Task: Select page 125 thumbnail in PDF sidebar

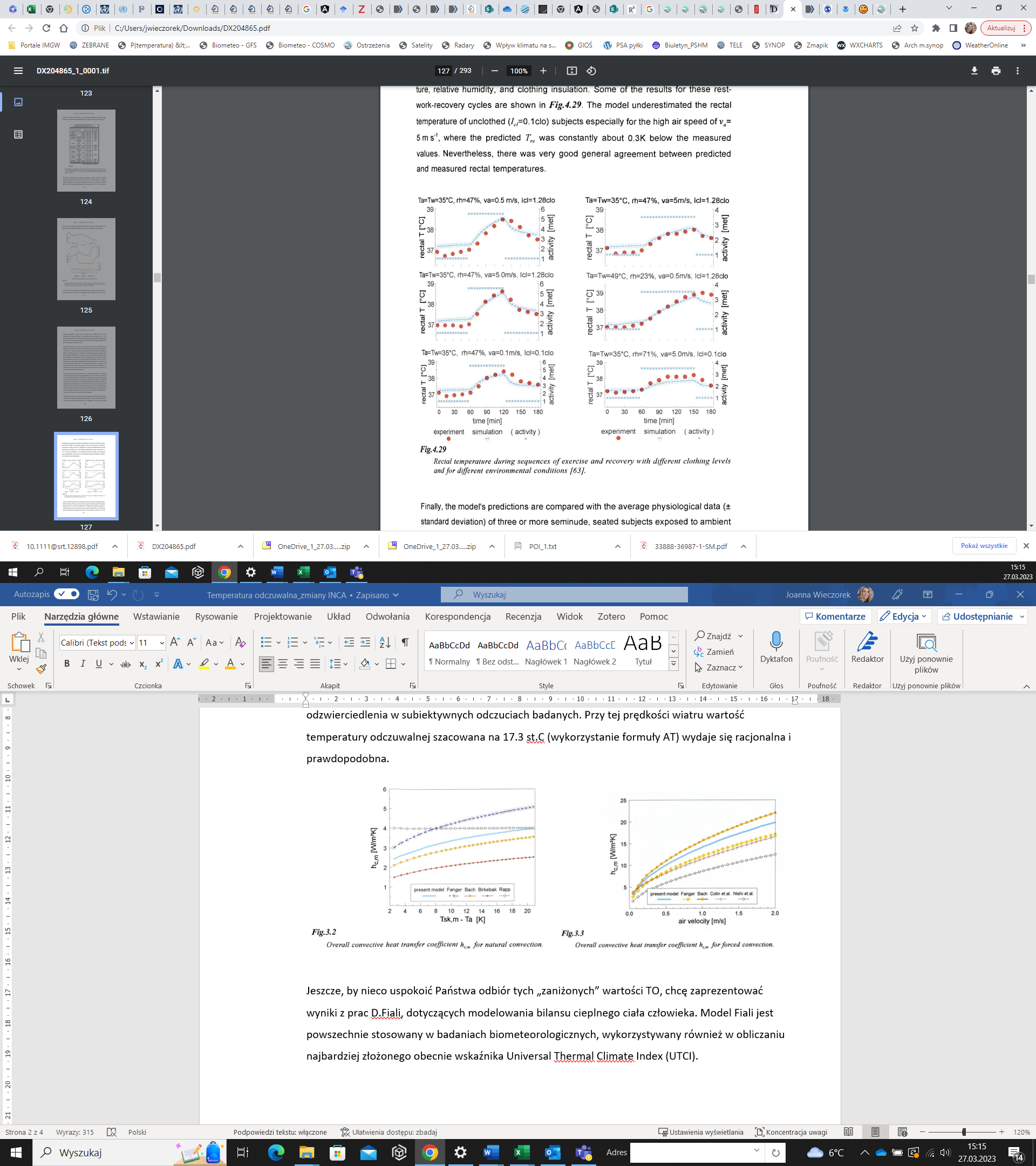Action: (86, 259)
